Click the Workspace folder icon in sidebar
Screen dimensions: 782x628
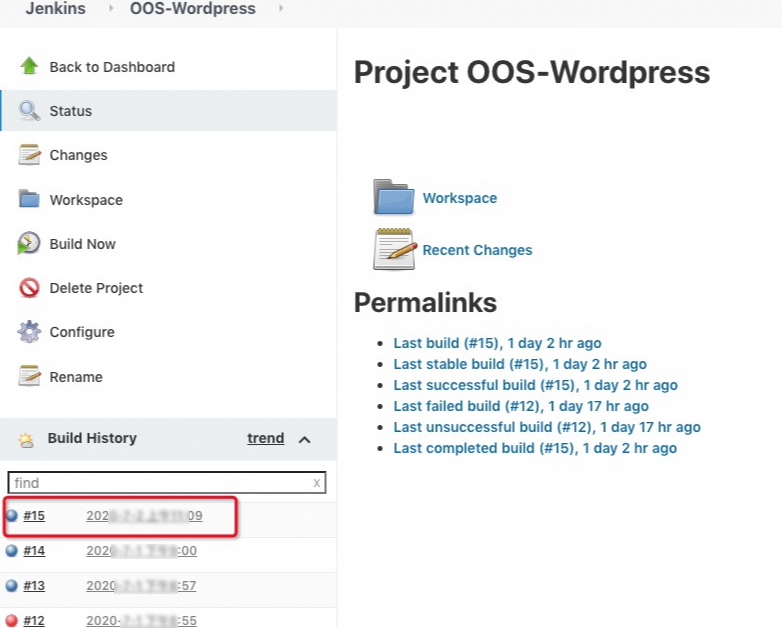click(x=29, y=199)
